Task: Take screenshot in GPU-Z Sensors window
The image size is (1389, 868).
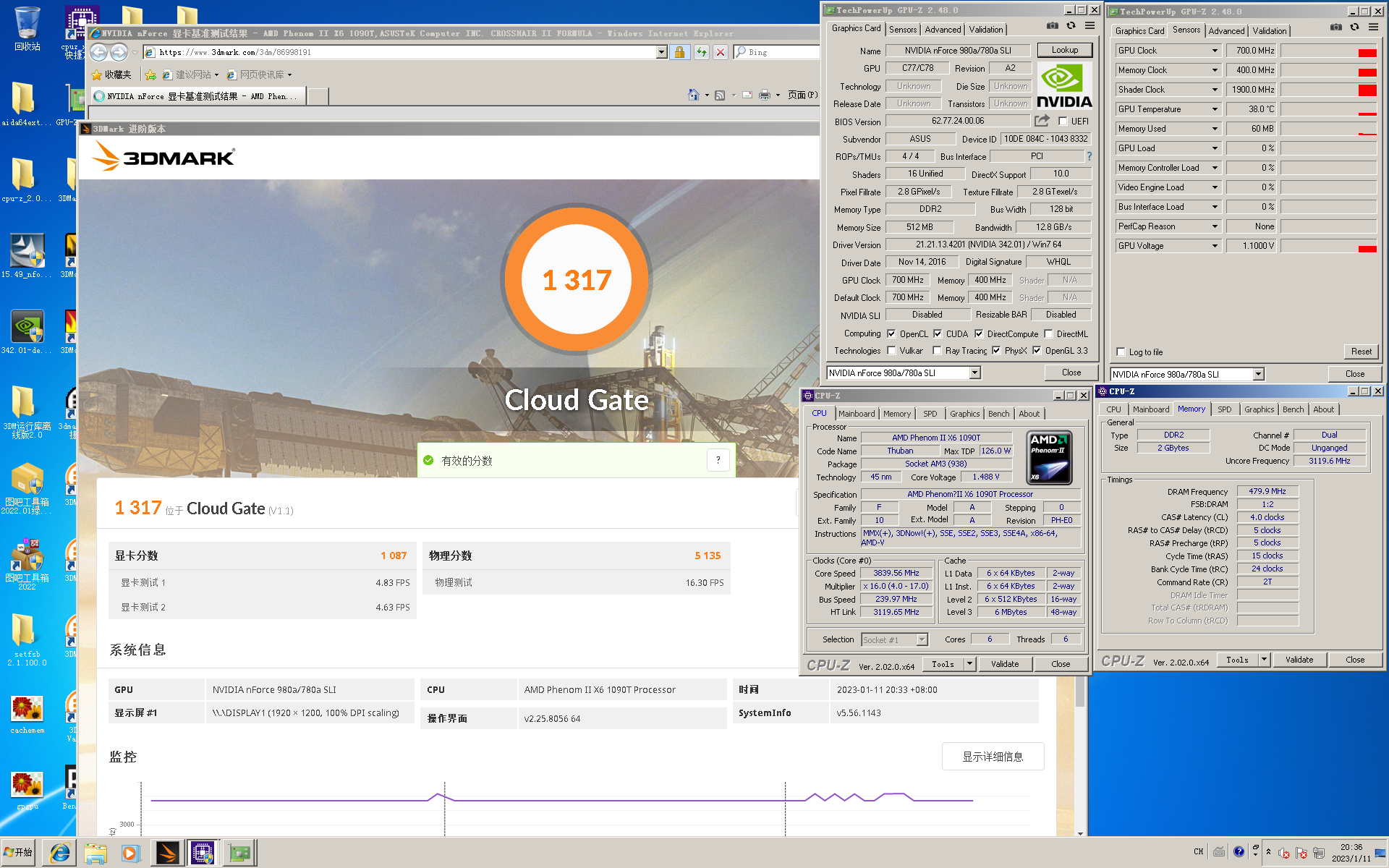Action: pyautogui.click(x=1335, y=27)
